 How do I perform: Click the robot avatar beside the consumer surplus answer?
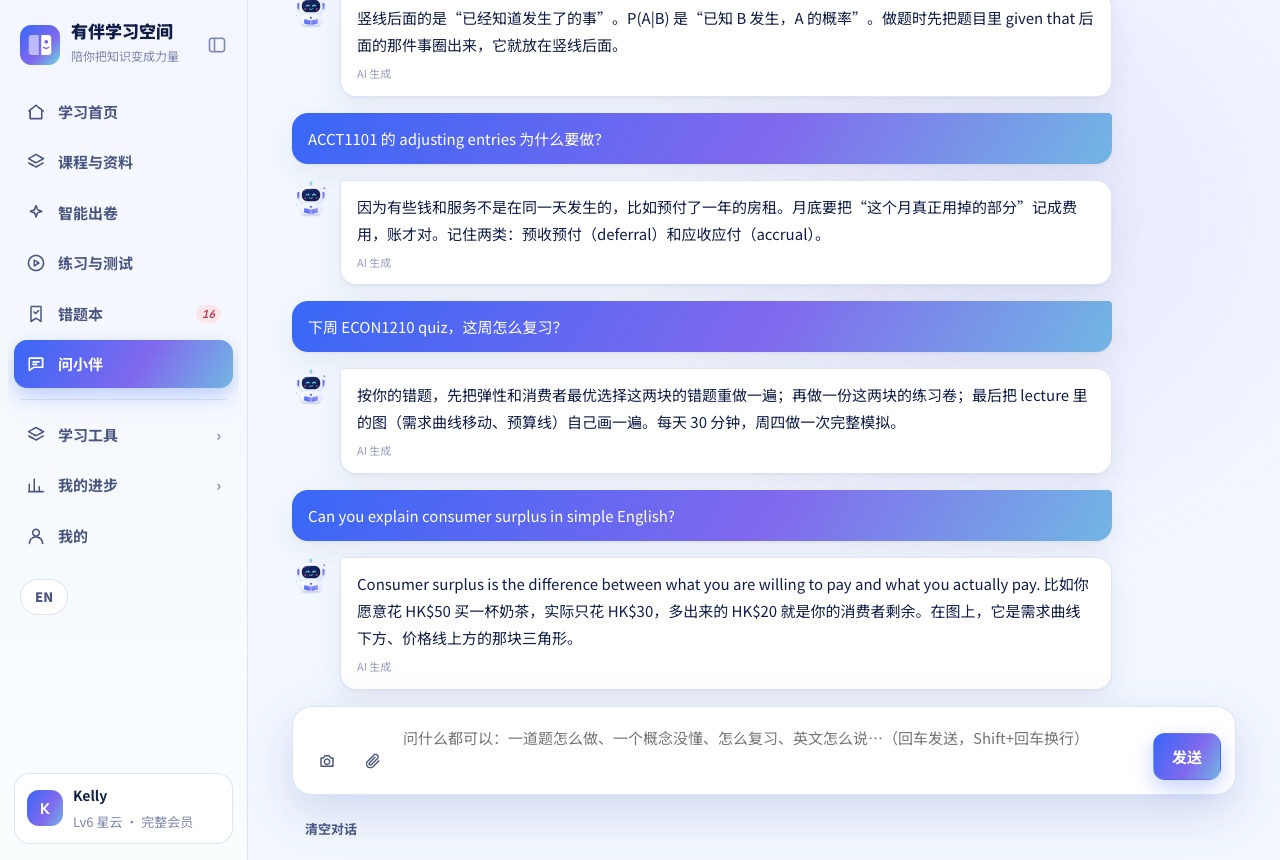click(x=312, y=576)
